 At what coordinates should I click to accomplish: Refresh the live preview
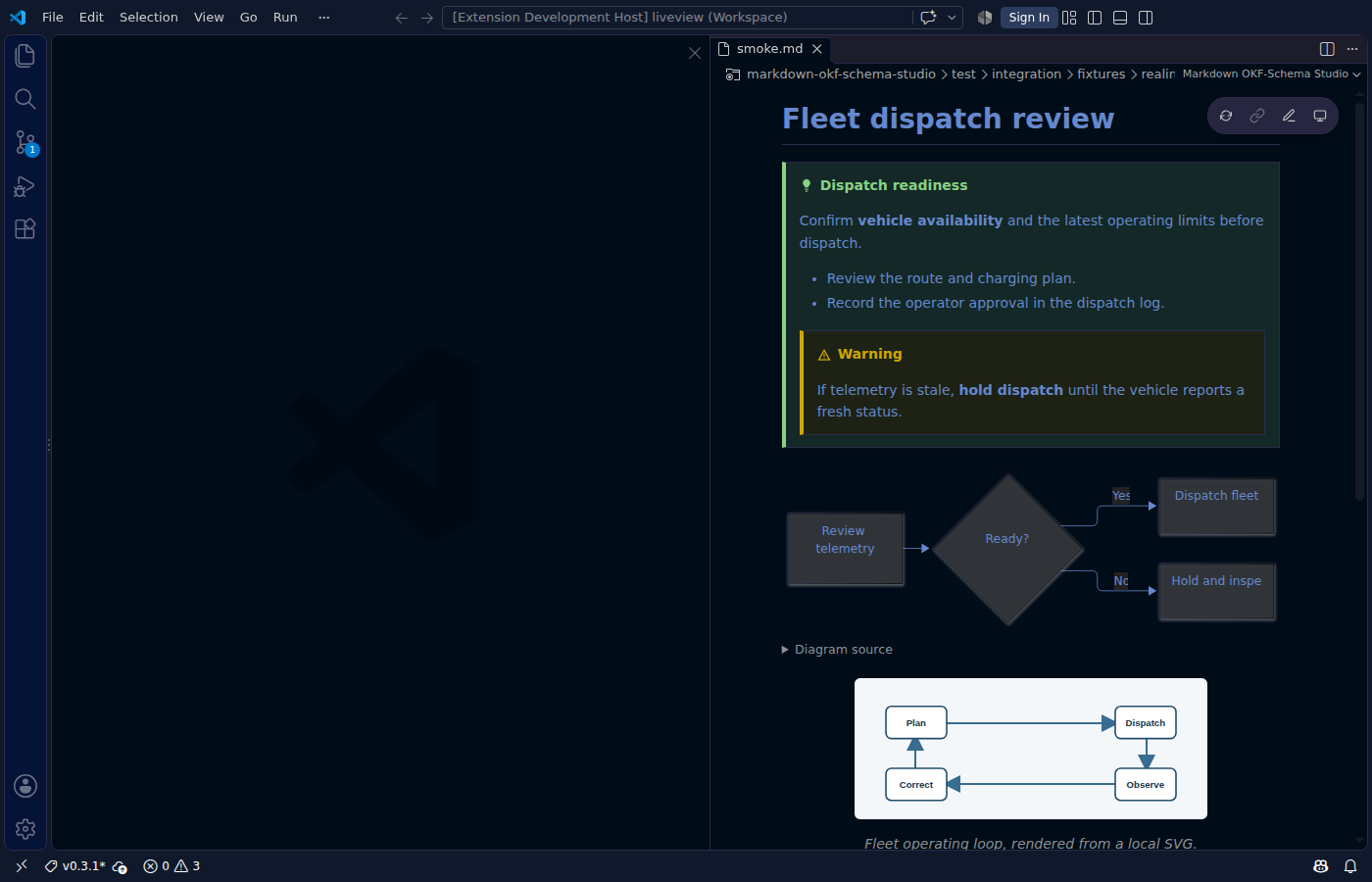1226,116
